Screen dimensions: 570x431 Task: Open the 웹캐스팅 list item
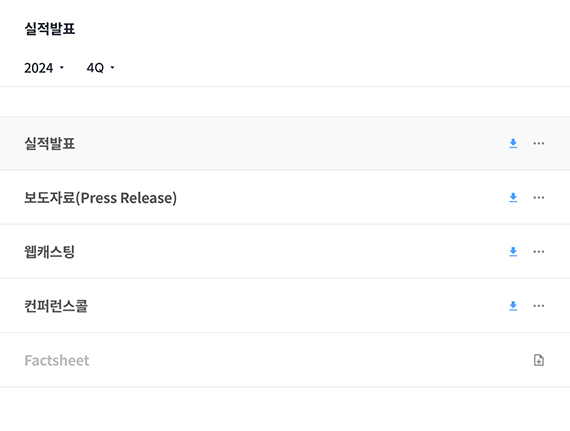(49, 252)
